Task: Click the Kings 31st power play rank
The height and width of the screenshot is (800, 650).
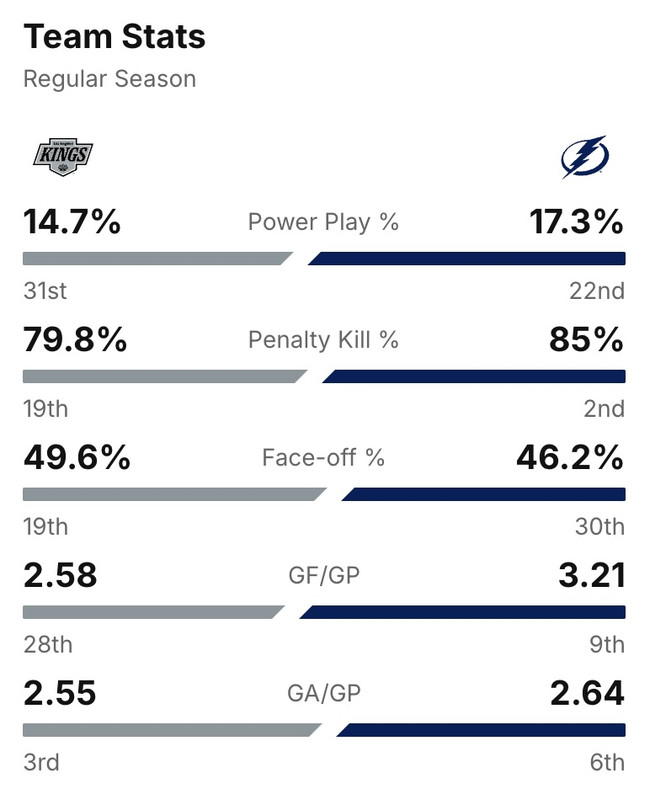Action: [45, 291]
